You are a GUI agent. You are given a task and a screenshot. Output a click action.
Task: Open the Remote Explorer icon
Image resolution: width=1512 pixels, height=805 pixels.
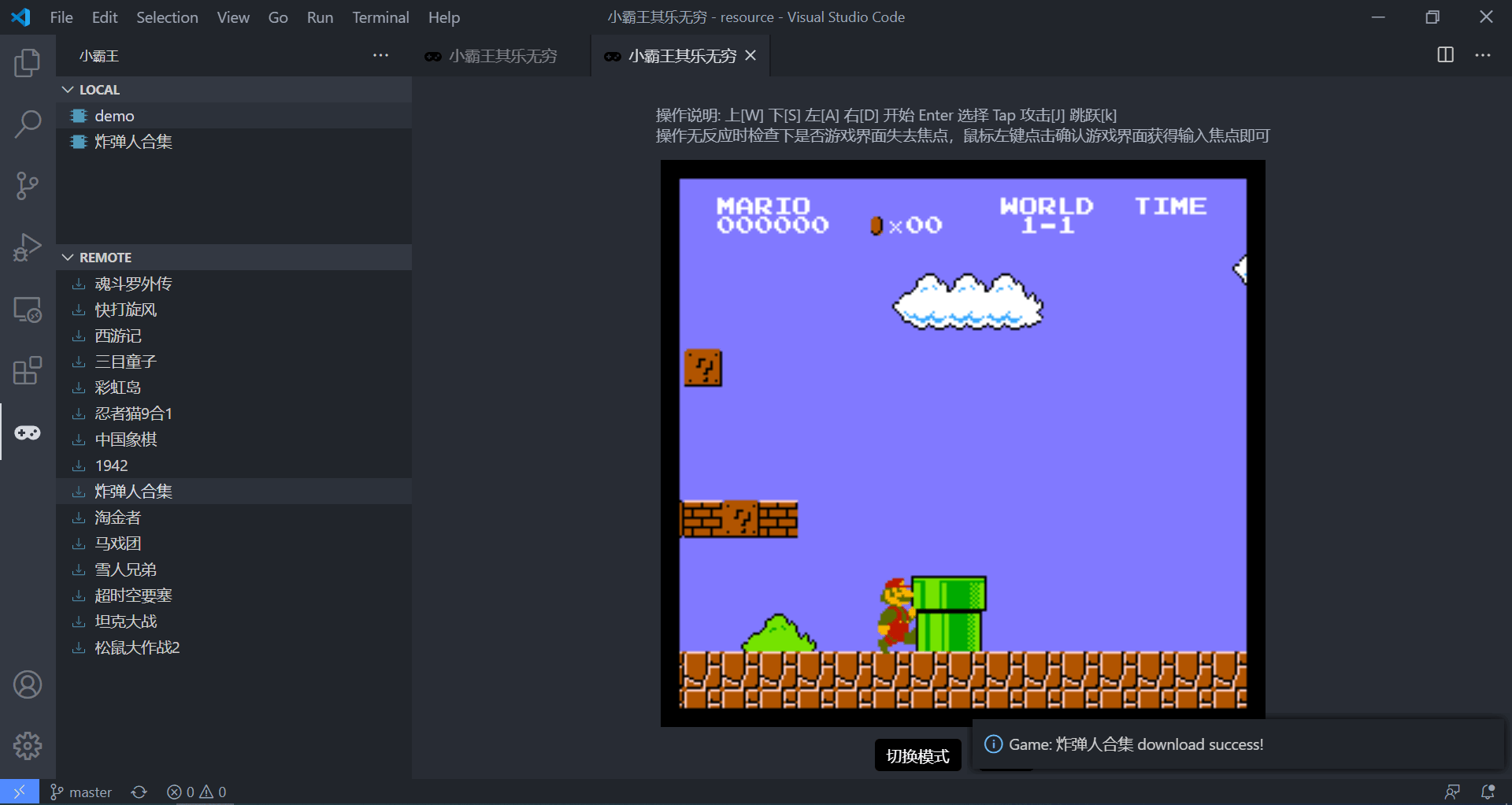tap(28, 309)
